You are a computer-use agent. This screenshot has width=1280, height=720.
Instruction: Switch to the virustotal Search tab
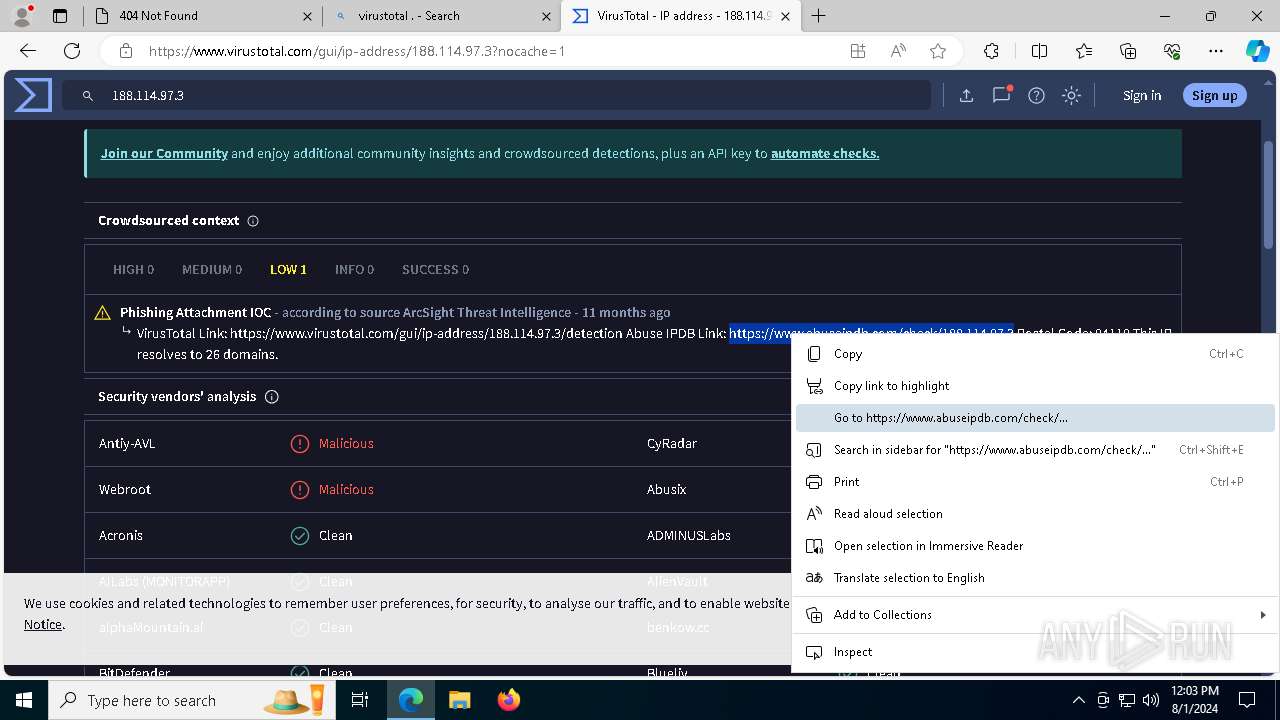(x=441, y=16)
